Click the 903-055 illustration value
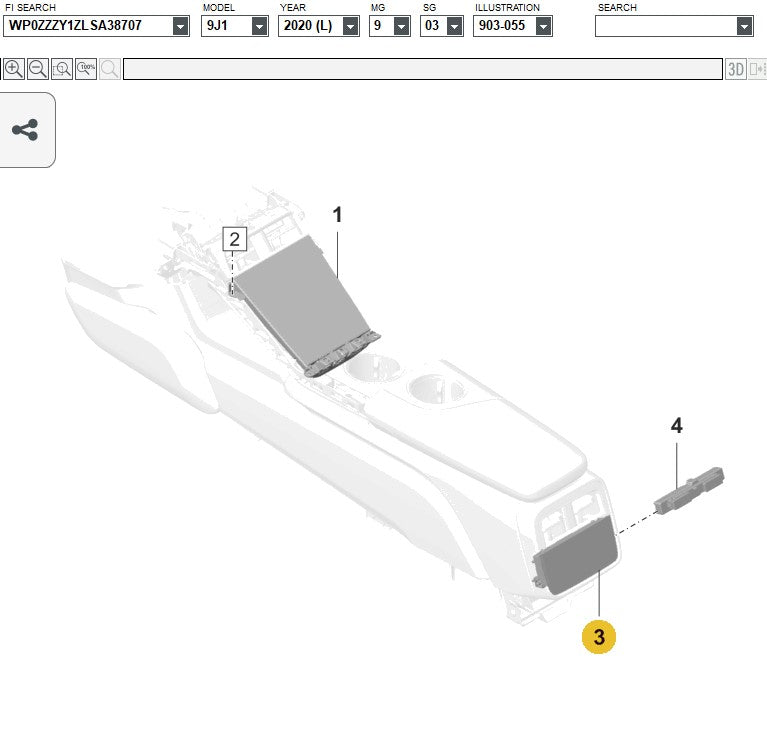Viewport: 767px width, 736px height. tap(502, 25)
